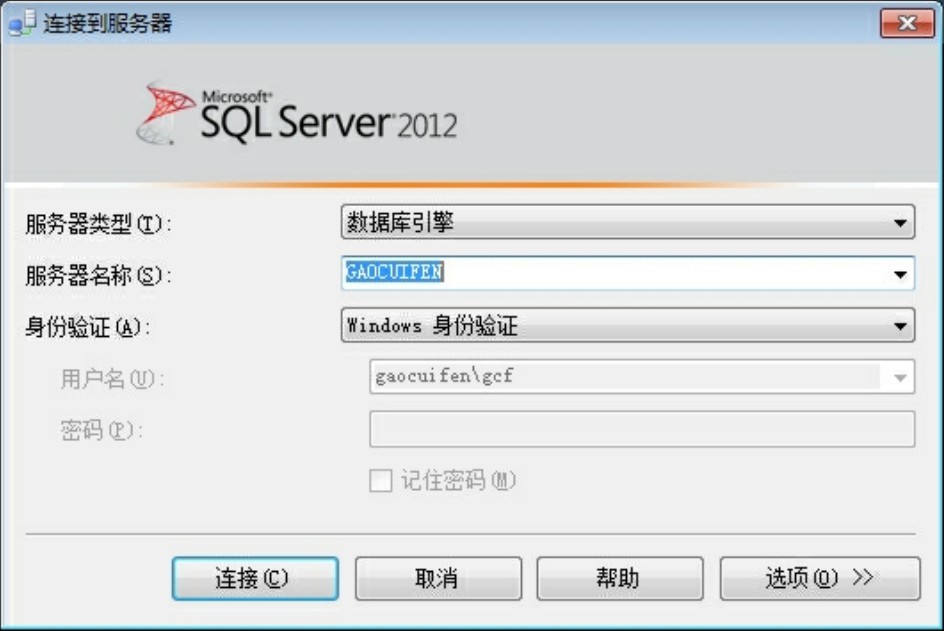Open the 服务器名称 dropdown arrow
The width and height of the screenshot is (944, 631).
click(x=900, y=274)
